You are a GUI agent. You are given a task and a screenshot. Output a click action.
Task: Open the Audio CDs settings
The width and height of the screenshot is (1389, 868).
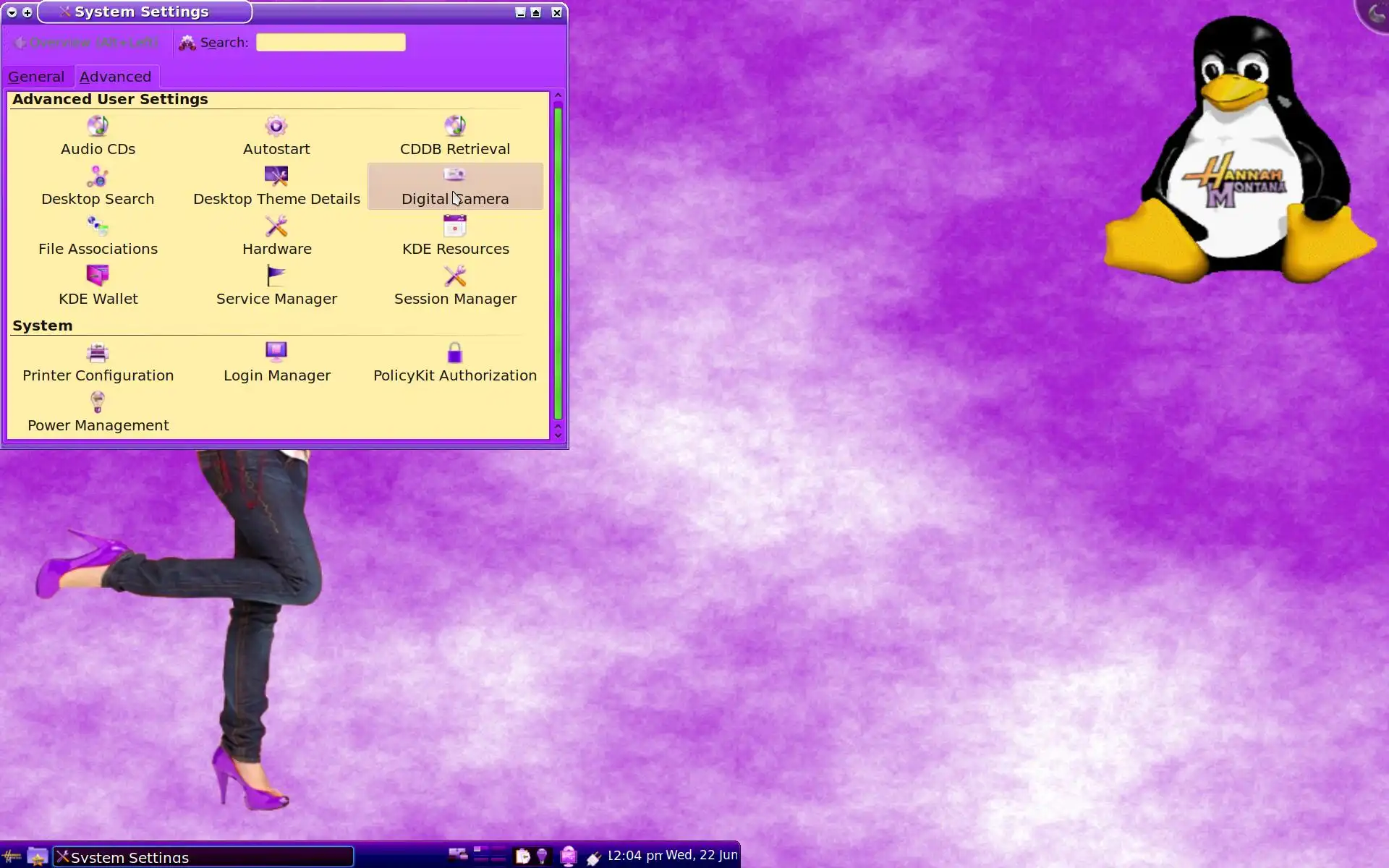pos(98,136)
